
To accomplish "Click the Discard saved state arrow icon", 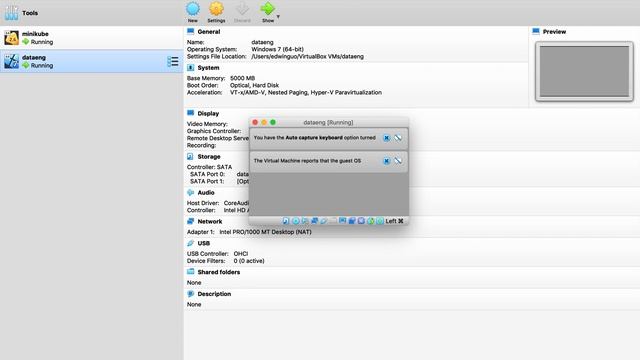I will [242, 9].
